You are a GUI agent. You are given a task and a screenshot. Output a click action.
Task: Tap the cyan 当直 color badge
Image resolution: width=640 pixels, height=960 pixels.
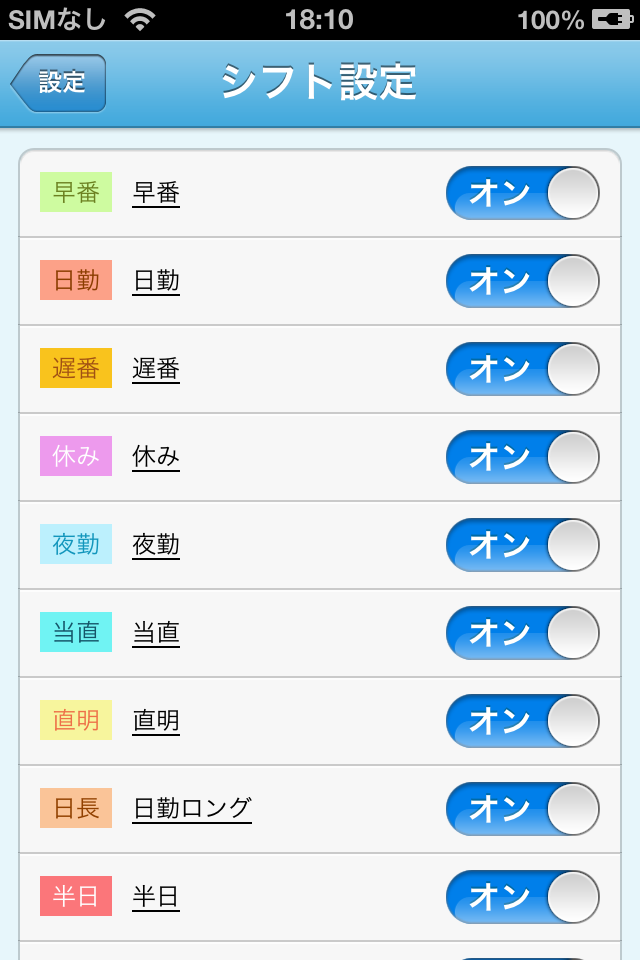pyautogui.click(x=76, y=632)
